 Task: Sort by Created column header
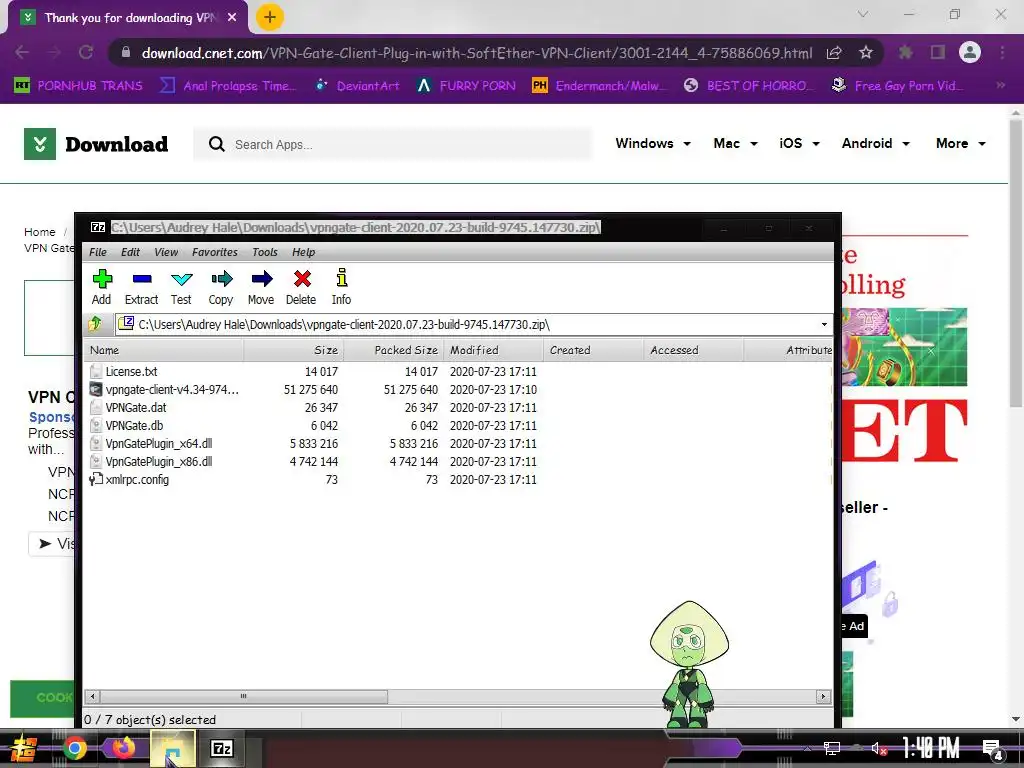(x=593, y=350)
